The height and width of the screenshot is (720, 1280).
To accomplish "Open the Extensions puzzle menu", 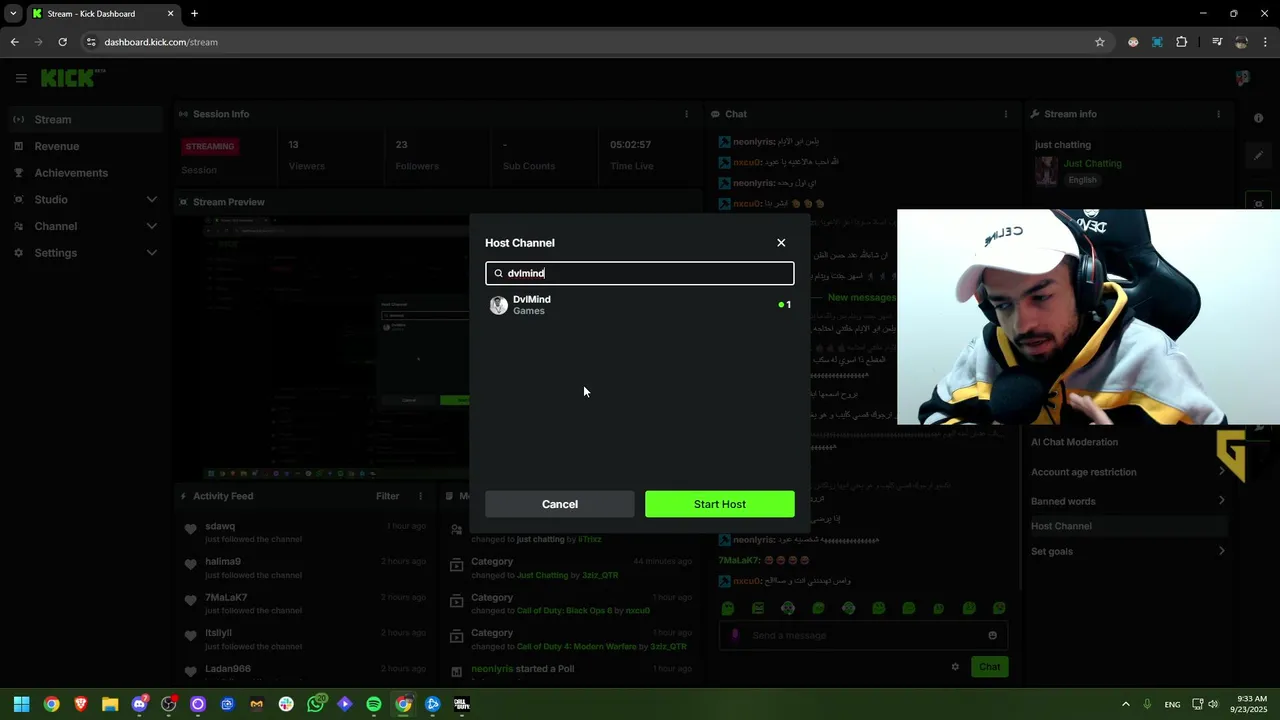I will click(1182, 42).
